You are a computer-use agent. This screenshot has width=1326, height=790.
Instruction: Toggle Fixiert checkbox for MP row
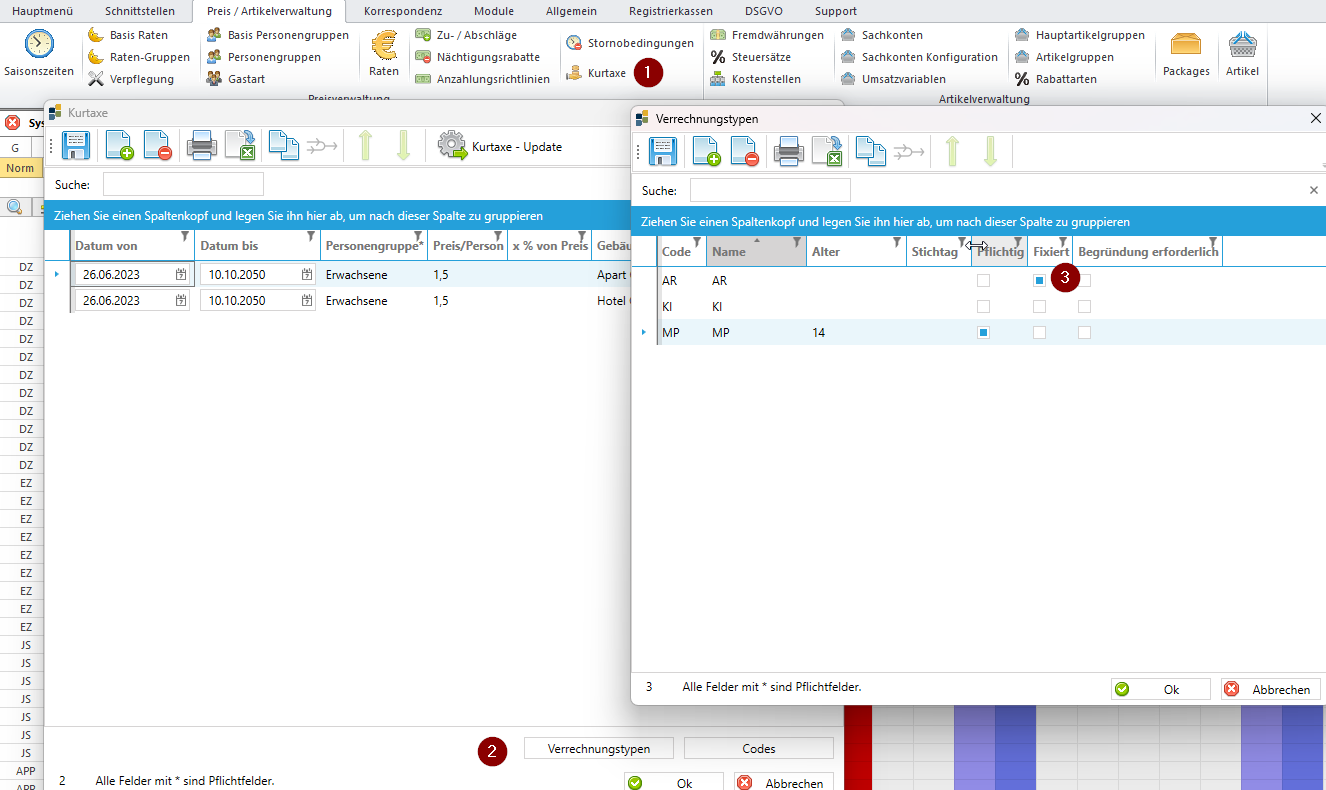click(1039, 333)
